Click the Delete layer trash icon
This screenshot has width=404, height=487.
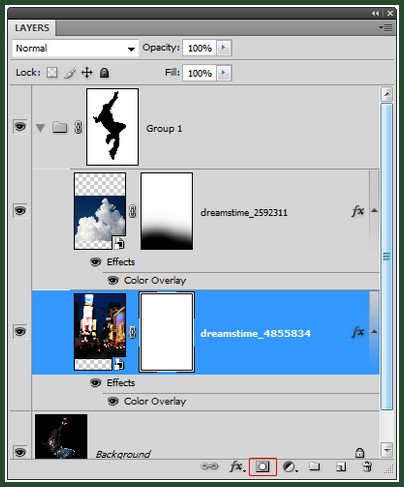(x=367, y=466)
